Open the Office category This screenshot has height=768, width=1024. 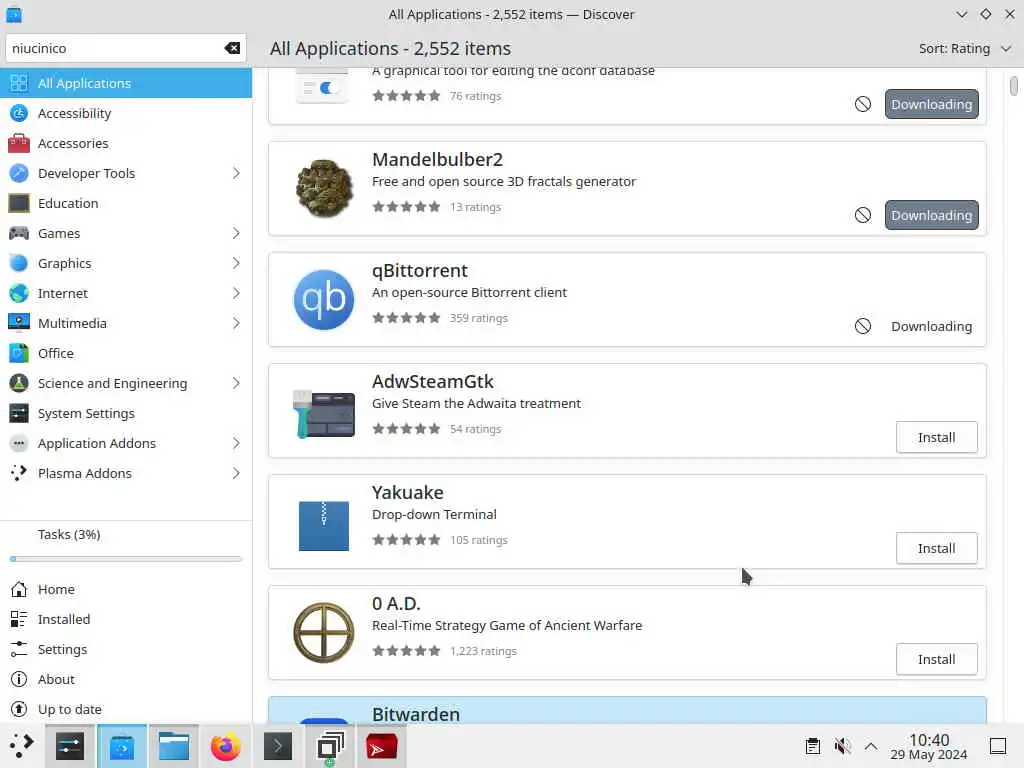tap(126, 354)
